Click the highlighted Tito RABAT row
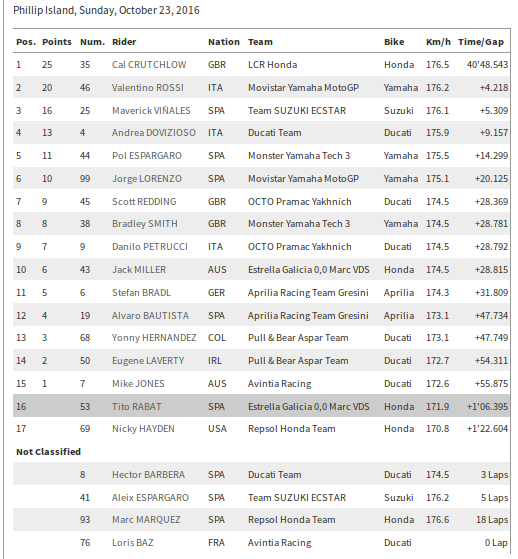The height and width of the screenshot is (559, 518). (x=261, y=406)
